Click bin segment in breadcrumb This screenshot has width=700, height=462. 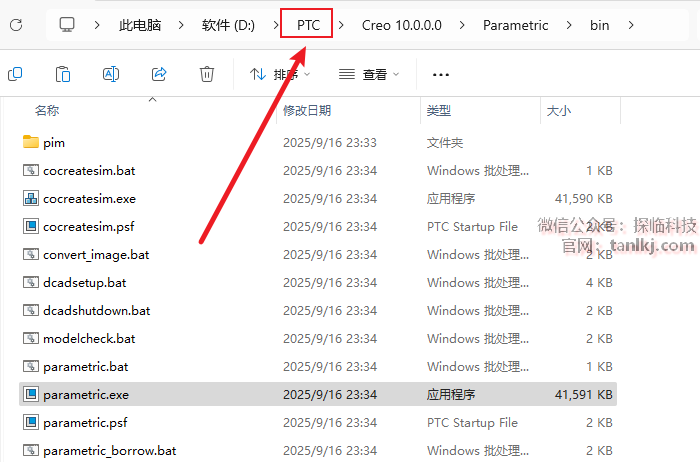click(x=600, y=25)
